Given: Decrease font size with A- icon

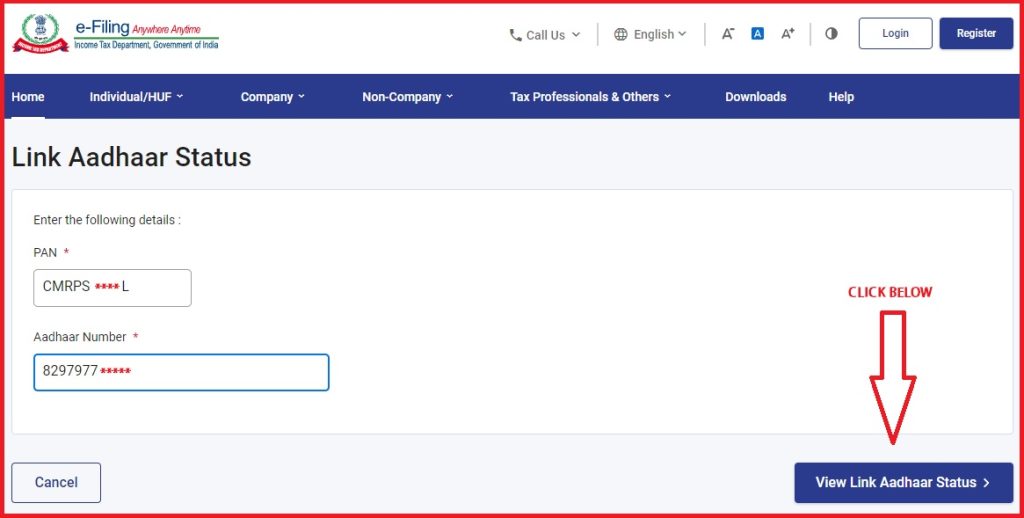Looking at the screenshot, I should pyautogui.click(x=728, y=33).
